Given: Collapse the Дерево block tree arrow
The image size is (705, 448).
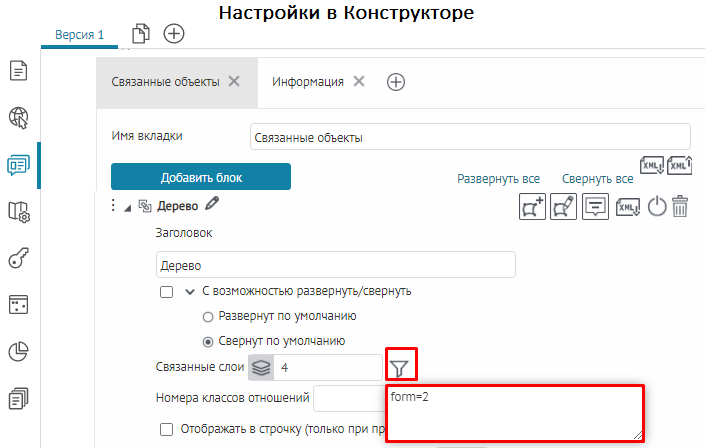Looking at the screenshot, I should [x=126, y=207].
